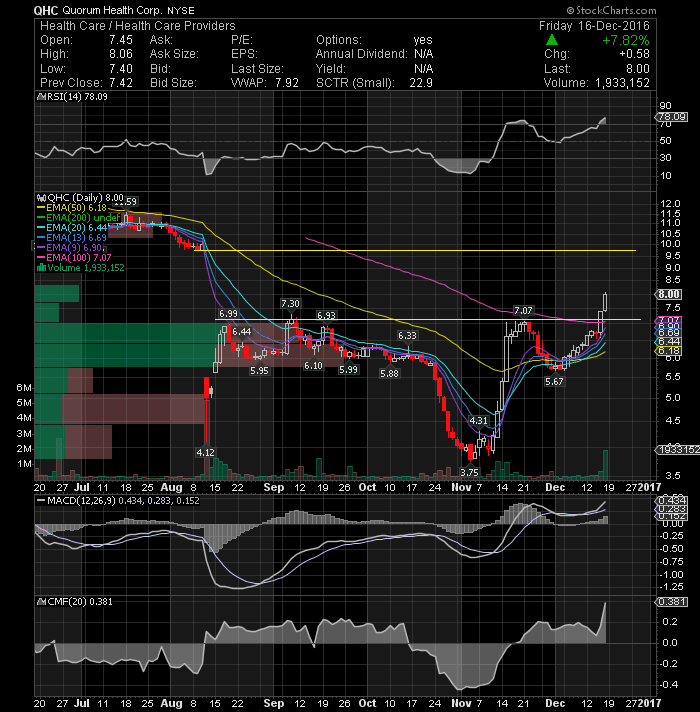The height and width of the screenshot is (712, 700).
Task: Click the 6.44 price label on the chart
Action: tap(242, 332)
